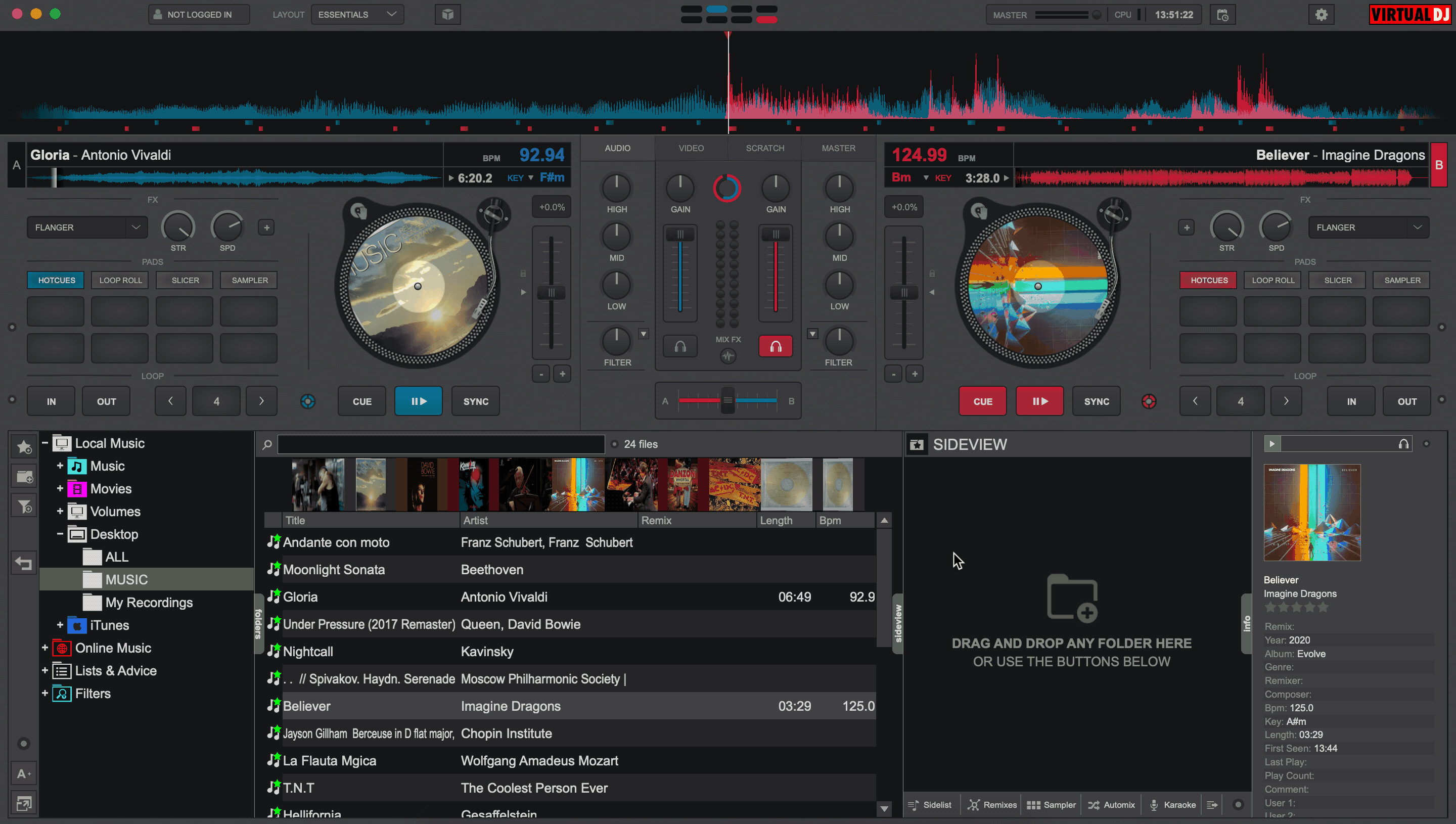Click deck A SLICER pads button

tap(185, 280)
